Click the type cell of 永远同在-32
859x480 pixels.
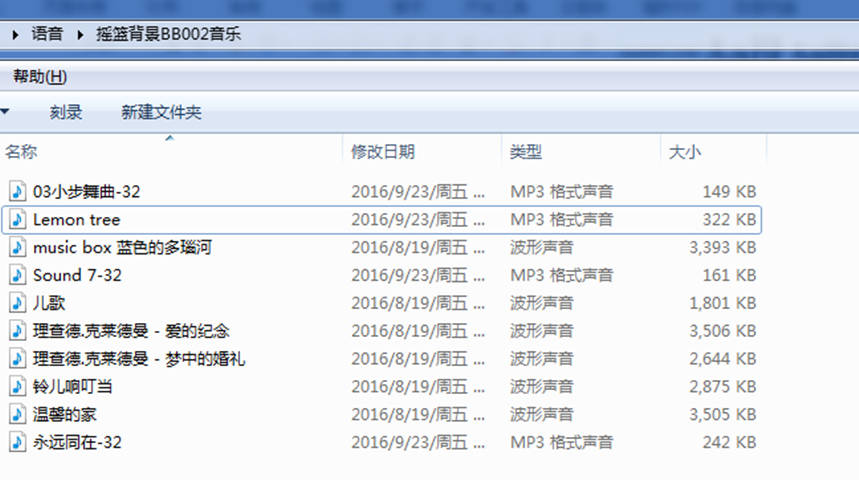(x=562, y=442)
